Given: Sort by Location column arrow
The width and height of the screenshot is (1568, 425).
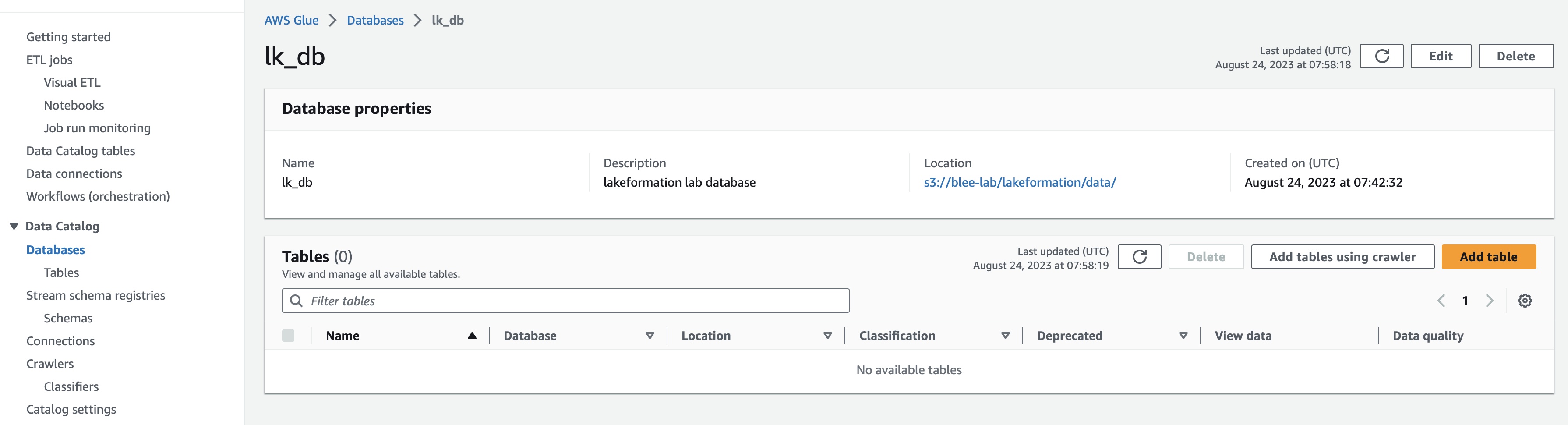Looking at the screenshot, I should pos(827,336).
